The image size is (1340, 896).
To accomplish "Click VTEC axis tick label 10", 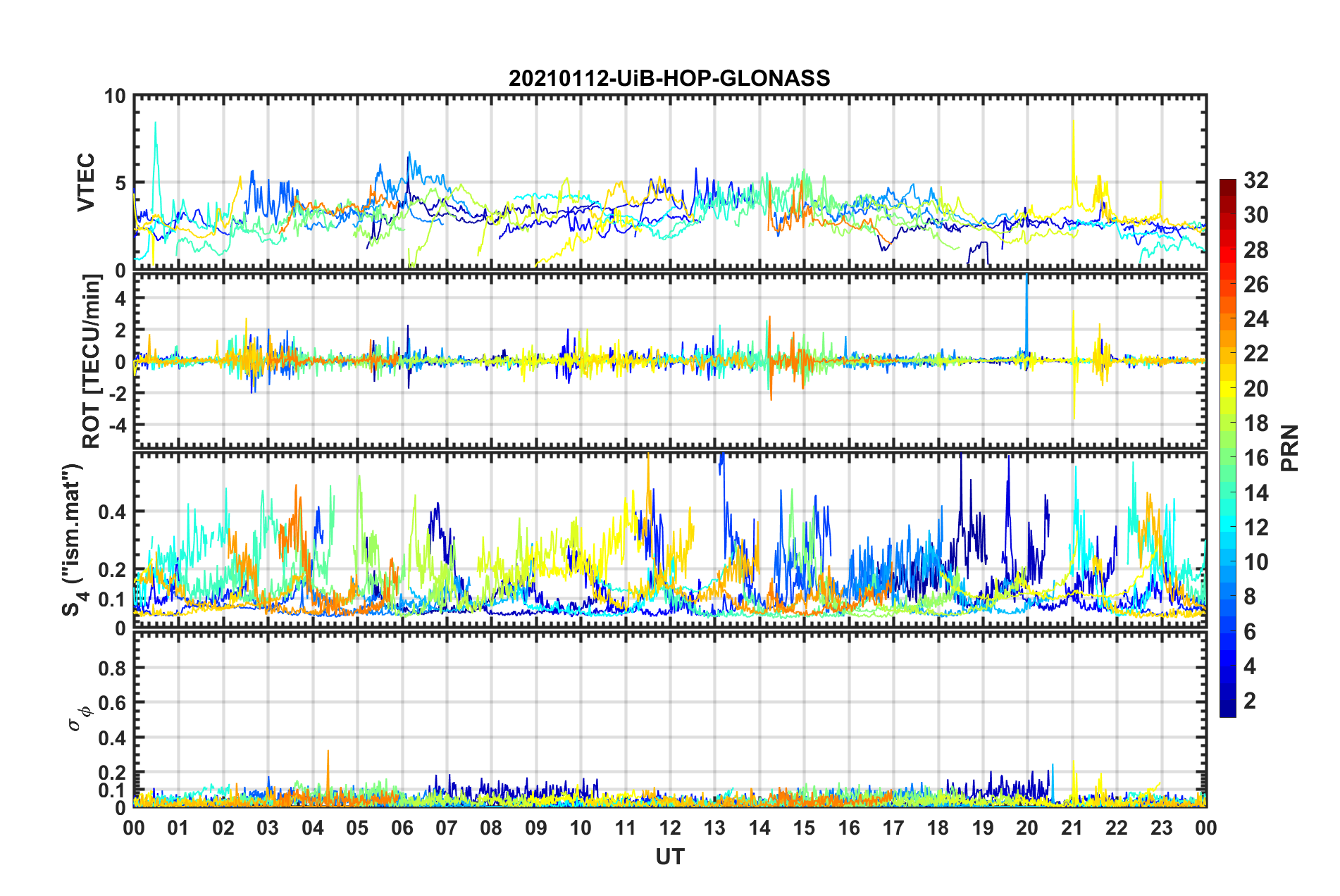I will (115, 97).
